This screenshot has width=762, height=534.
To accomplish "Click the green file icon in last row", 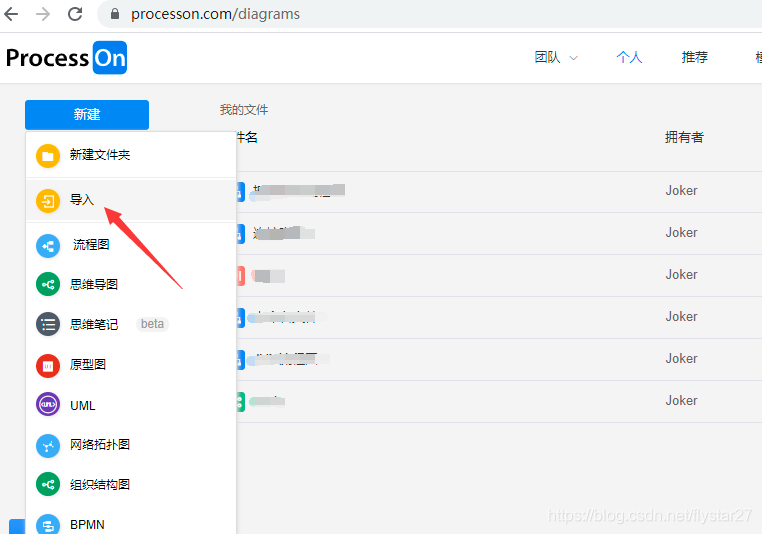I will (x=240, y=402).
